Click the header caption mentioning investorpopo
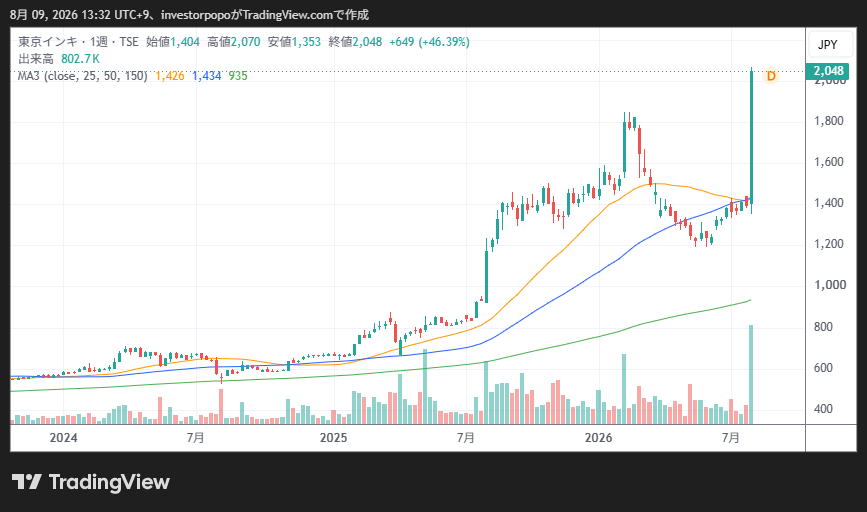This screenshot has width=867, height=512. (x=189, y=15)
